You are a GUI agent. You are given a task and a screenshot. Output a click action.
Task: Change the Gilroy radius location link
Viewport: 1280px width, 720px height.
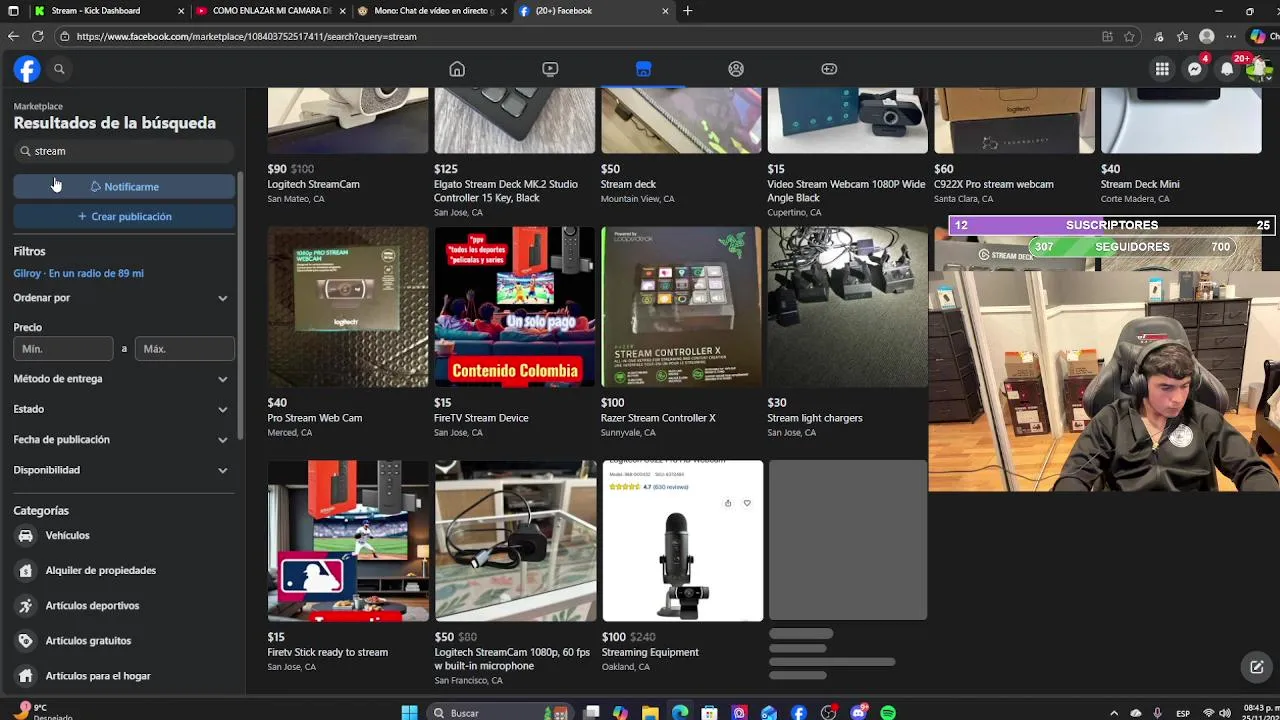coord(78,273)
